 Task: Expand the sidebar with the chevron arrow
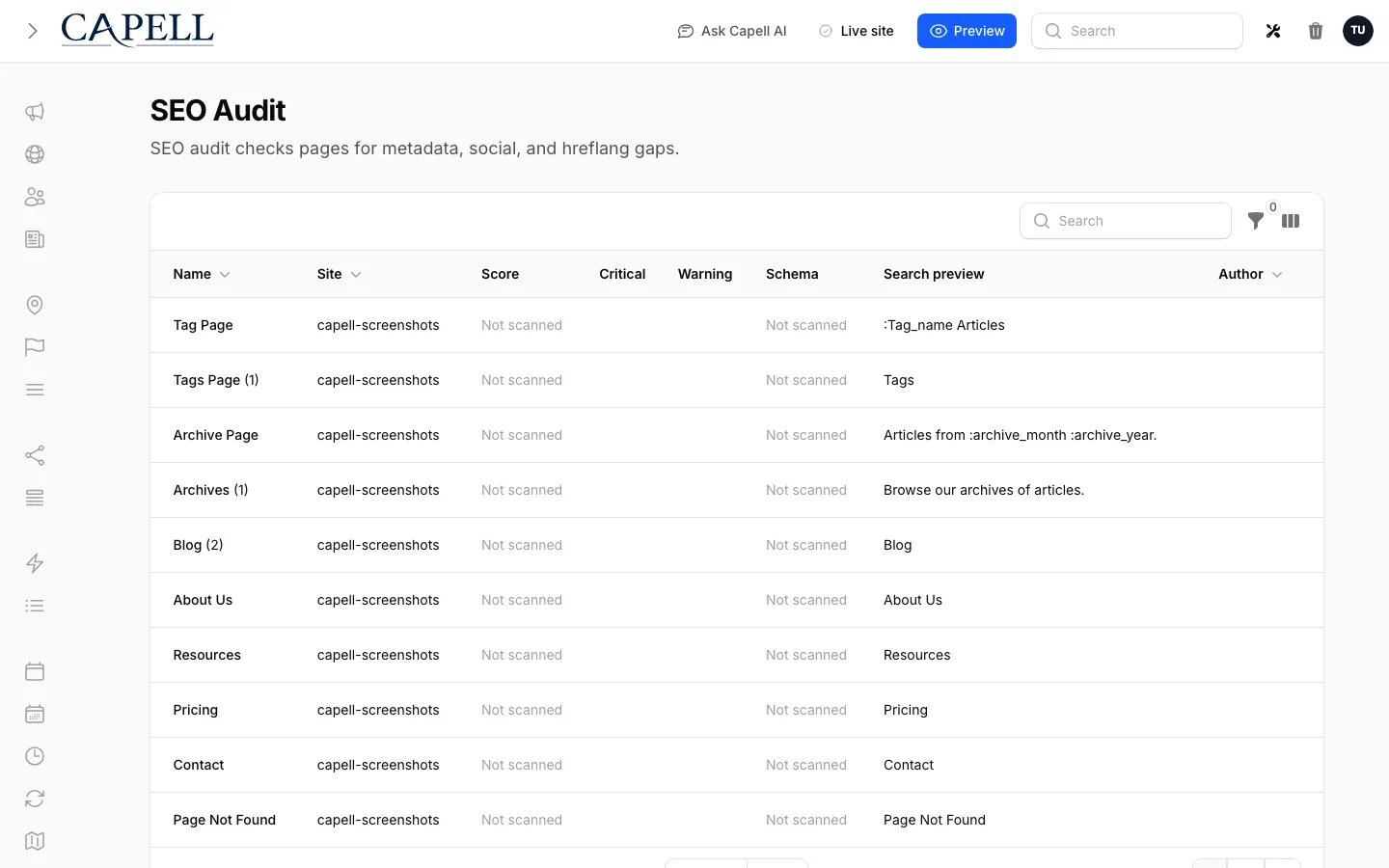coord(33,31)
